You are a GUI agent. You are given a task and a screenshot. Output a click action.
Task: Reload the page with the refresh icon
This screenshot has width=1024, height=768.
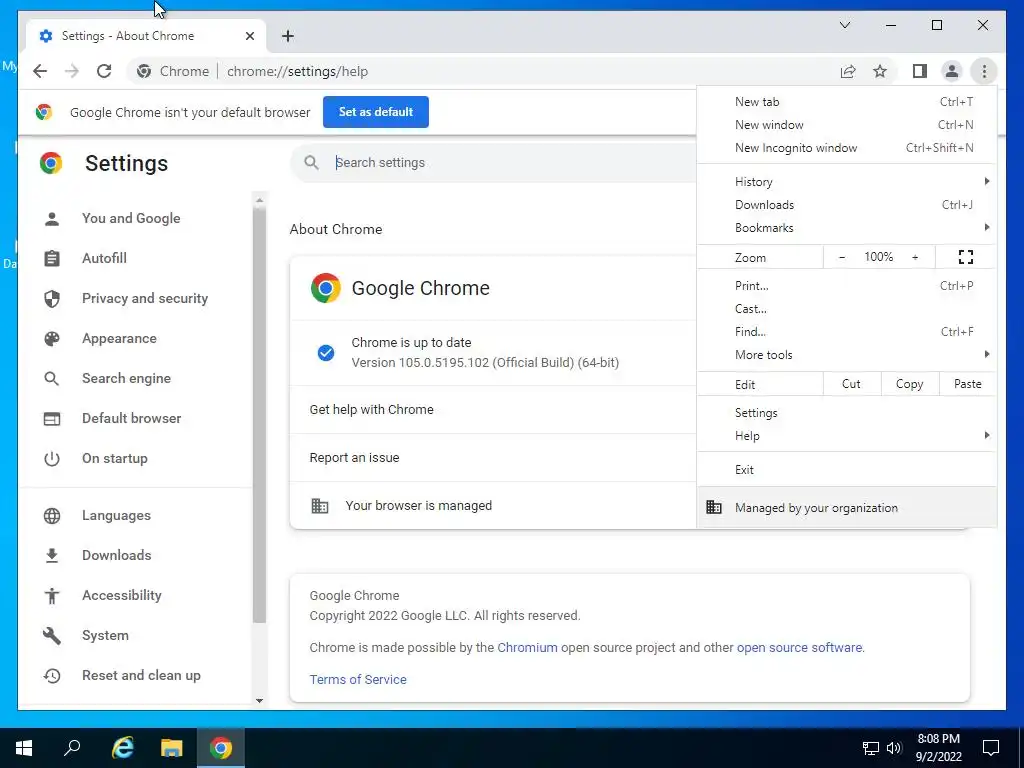tap(104, 71)
